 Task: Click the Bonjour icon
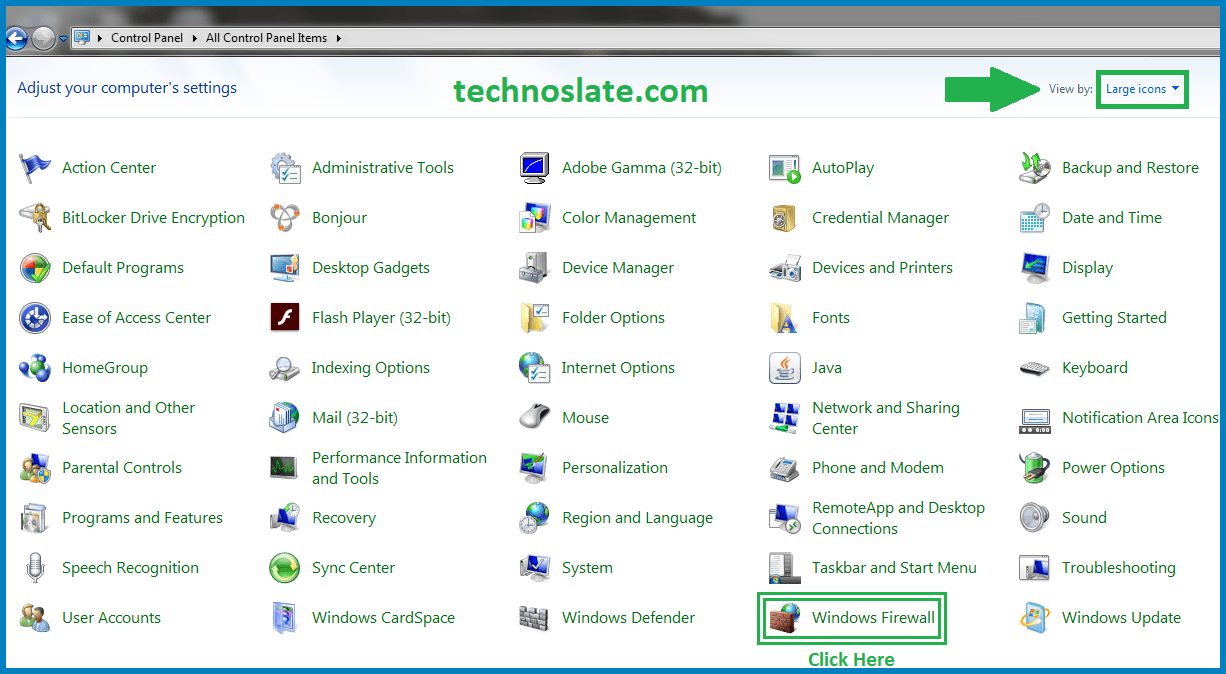pyautogui.click(x=285, y=218)
